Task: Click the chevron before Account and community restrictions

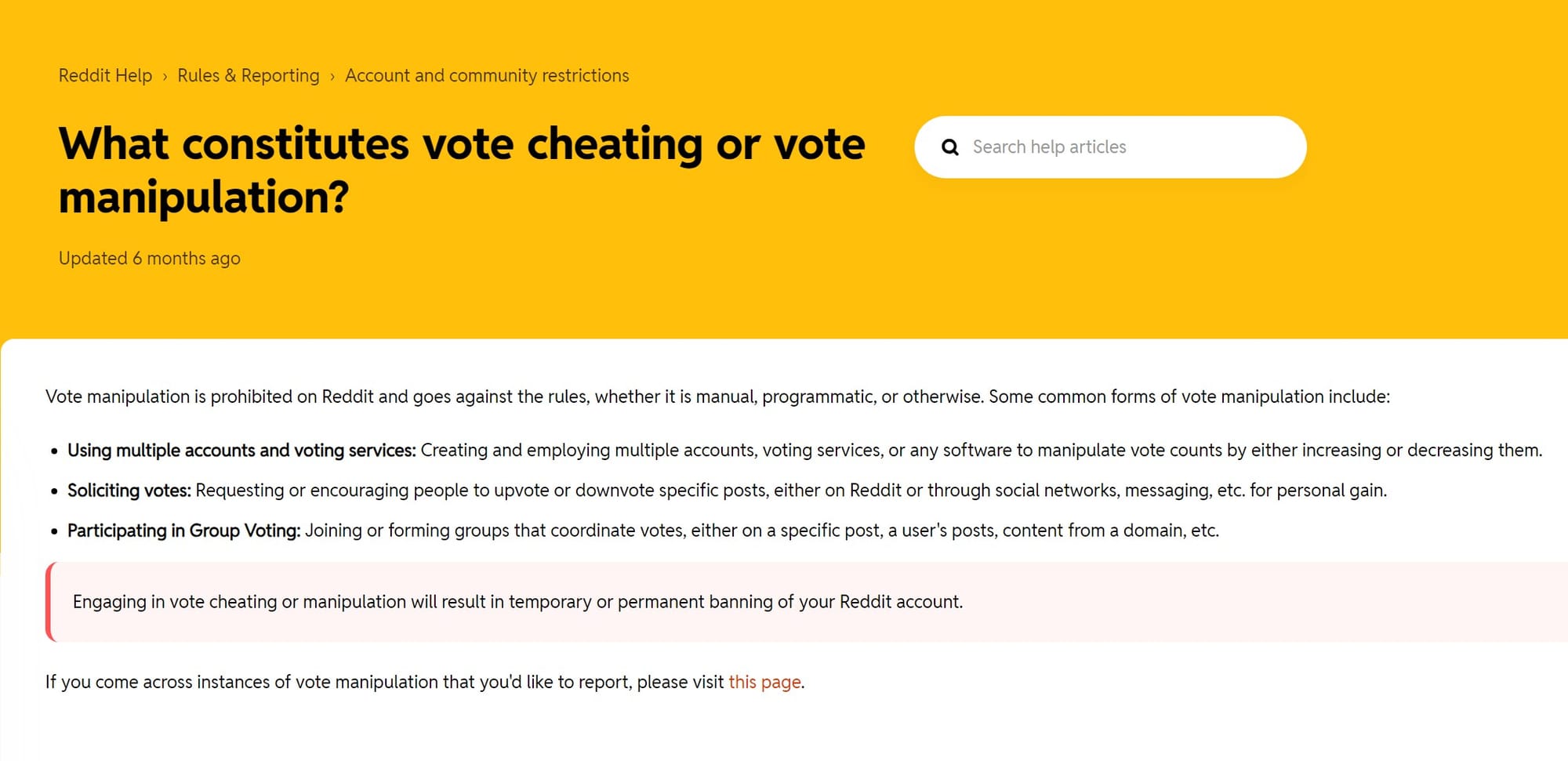Action: pos(332,77)
